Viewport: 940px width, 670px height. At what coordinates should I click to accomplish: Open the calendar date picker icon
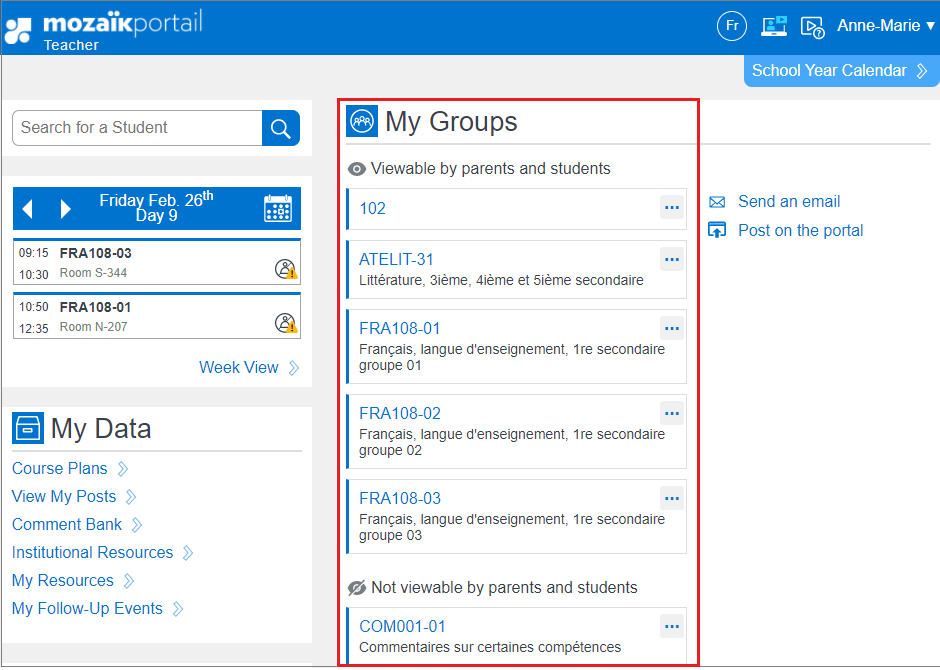pyautogui.click(x=277, y=208)
